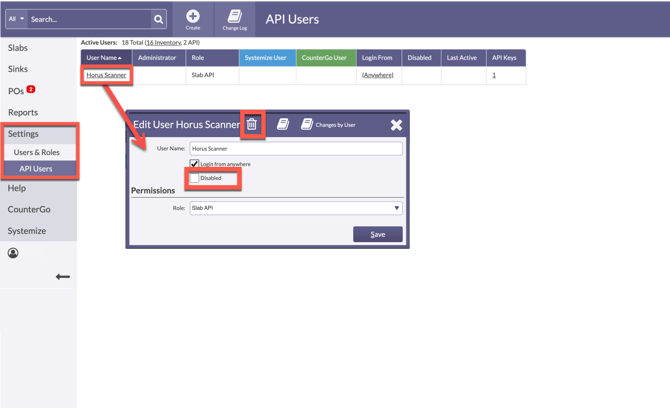Screen dimensions: 670x408
Task: Click the API Keys column header
Action: [x=506, y=58]
